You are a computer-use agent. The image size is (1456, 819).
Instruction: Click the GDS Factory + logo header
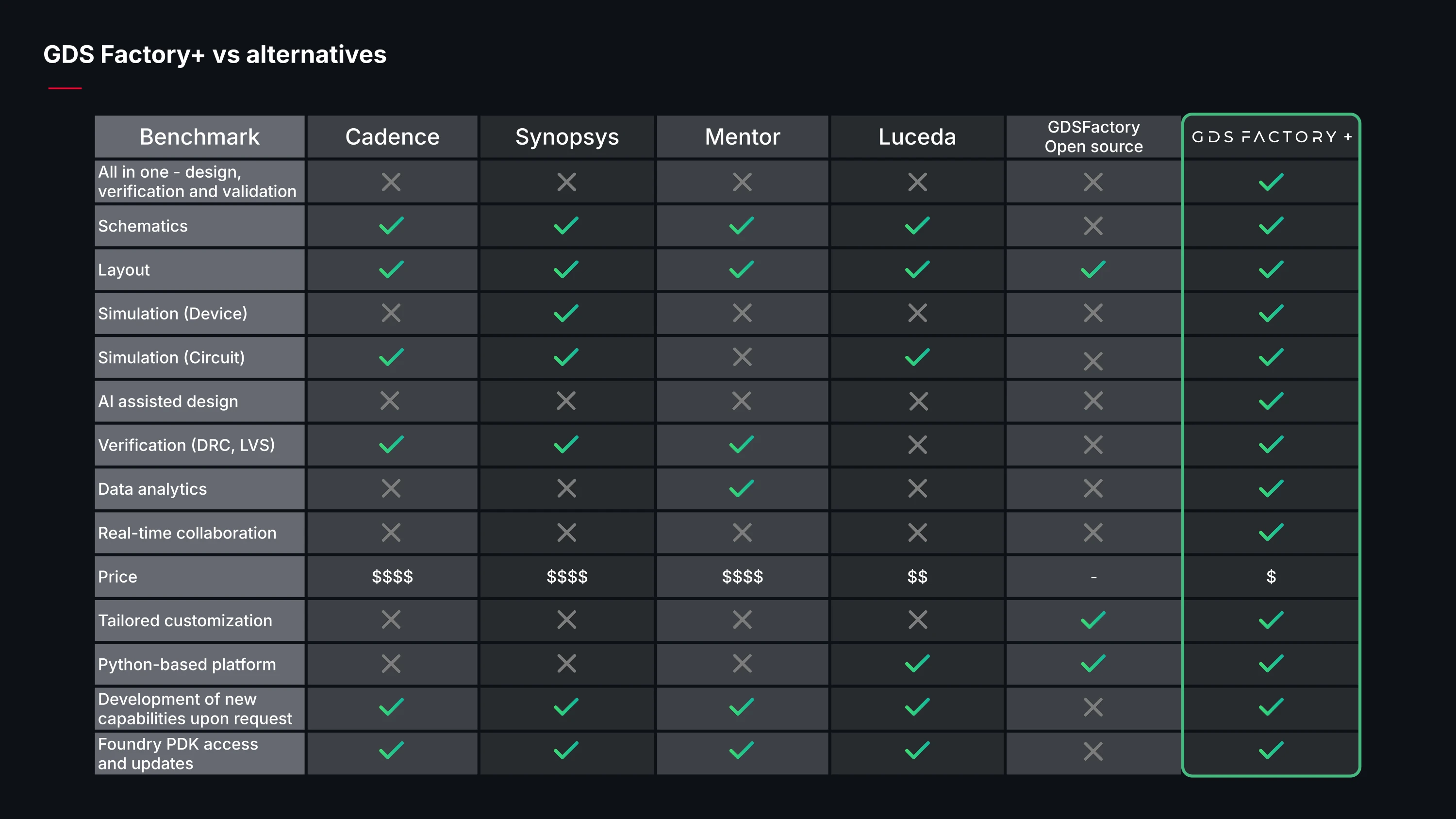click(1271, 137)
